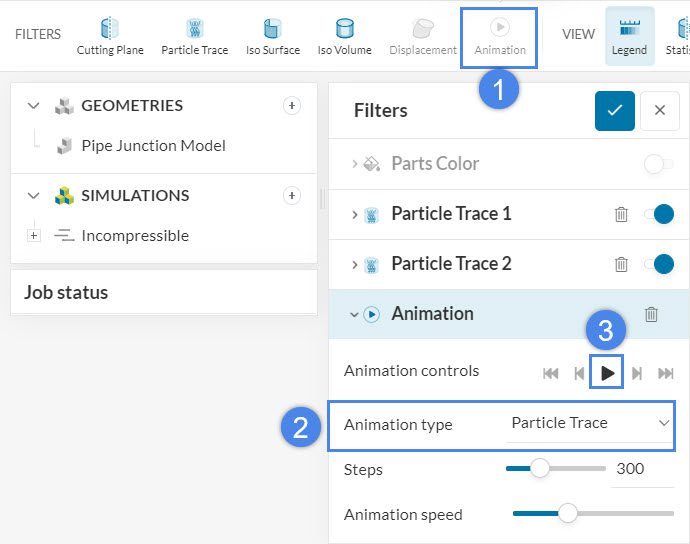Remove Particle Trace 2 using trash icon
This screenshot has height=544, width=690.
pyautogui.click(x=621, y=264)
